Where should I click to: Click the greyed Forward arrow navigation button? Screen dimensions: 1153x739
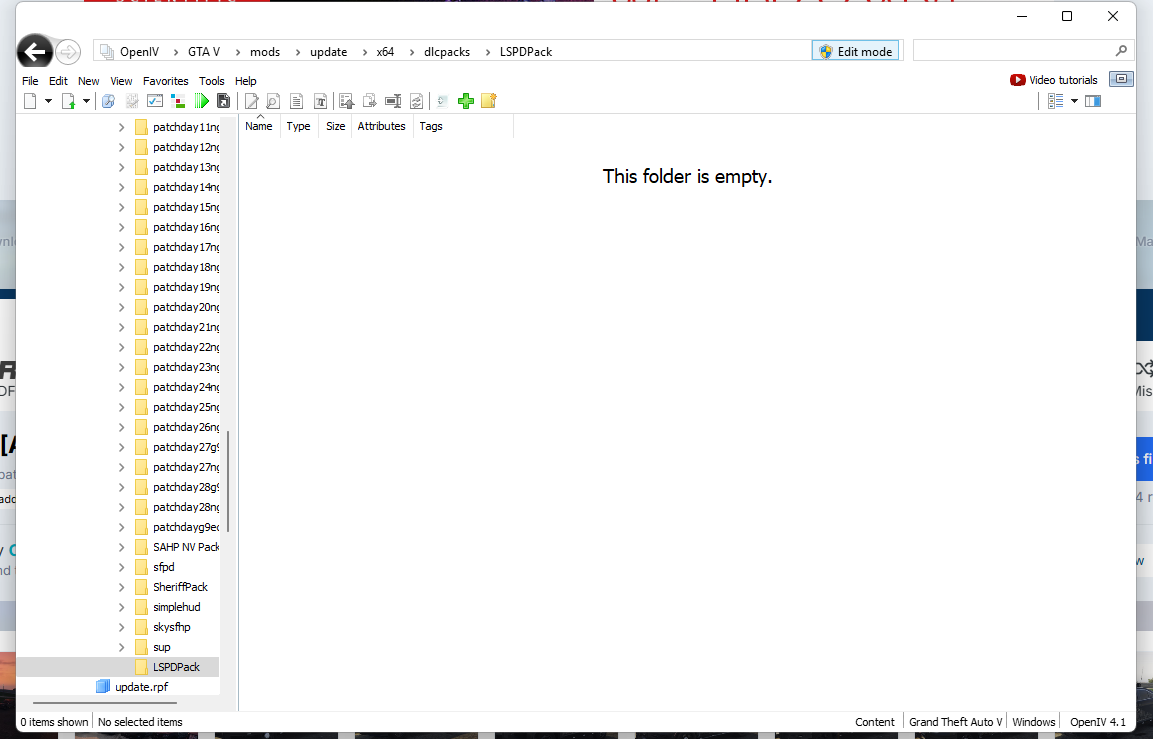pyautogui.click(x=68, y=51)
